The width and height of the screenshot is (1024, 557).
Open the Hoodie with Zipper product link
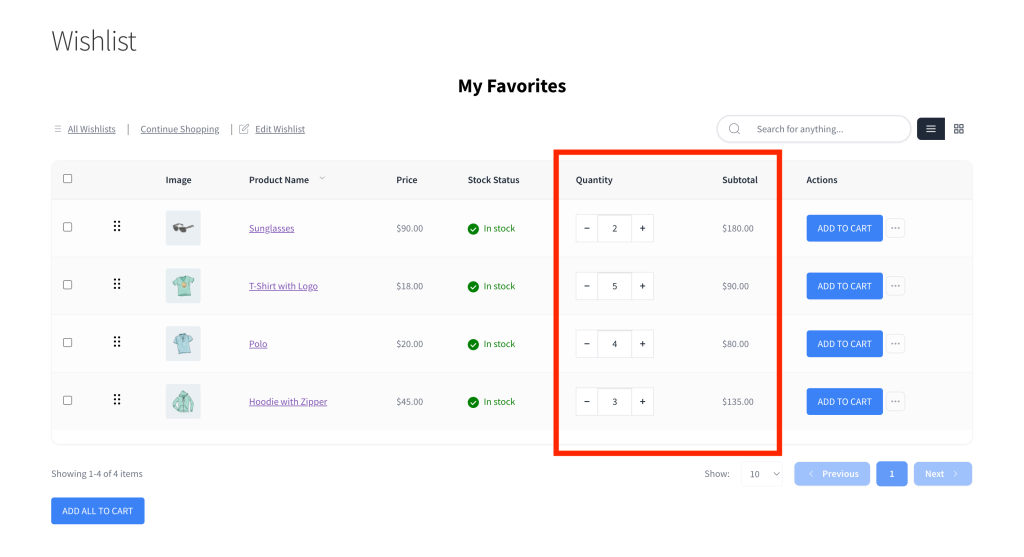click(x=288, y=402)
